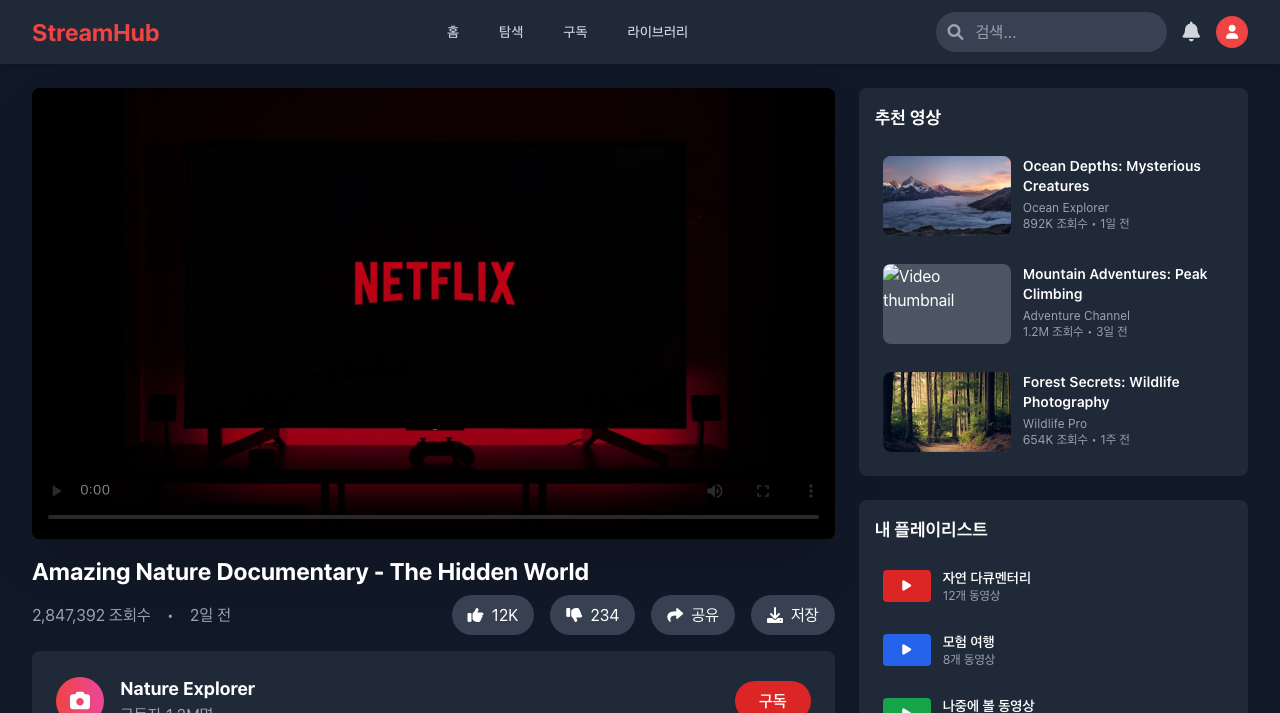Image resolution: width=1280 pixels, height=713 pixels.
Task: Click the video progress bar
Action: point(433,517)
